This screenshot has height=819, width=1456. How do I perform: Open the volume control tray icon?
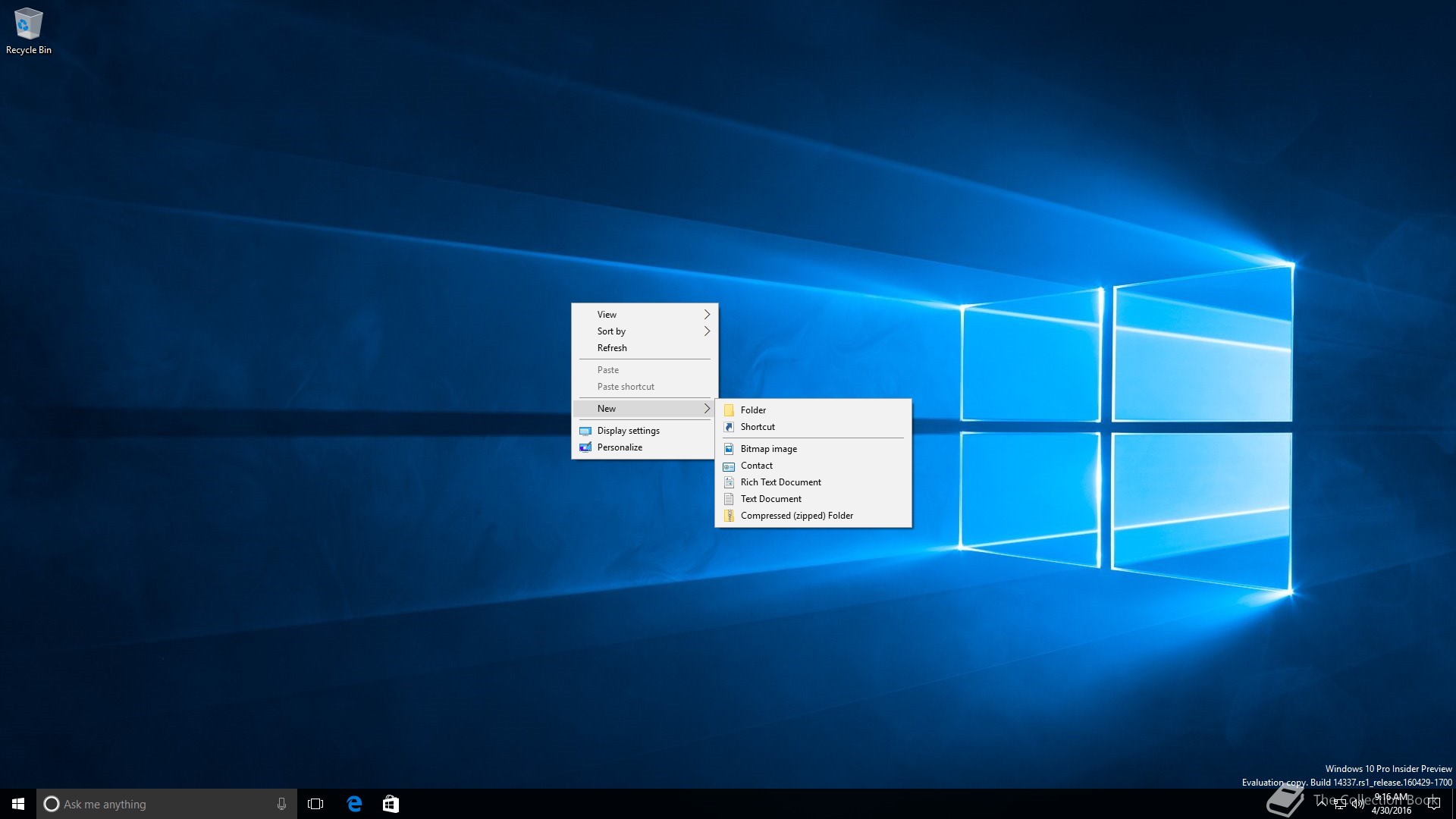coord(1358,804)
